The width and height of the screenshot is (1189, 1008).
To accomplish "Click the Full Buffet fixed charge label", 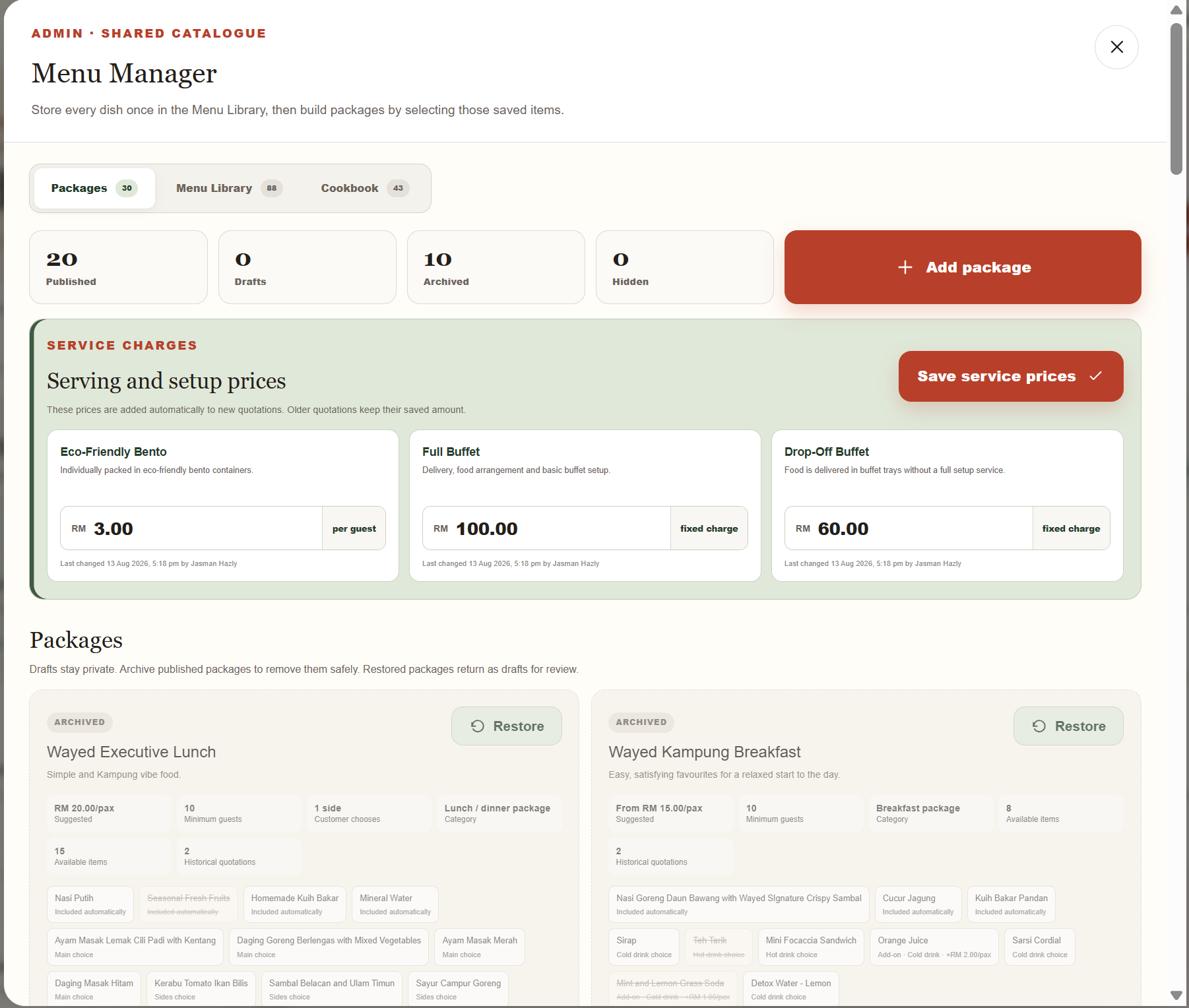I will coord(709,528).
